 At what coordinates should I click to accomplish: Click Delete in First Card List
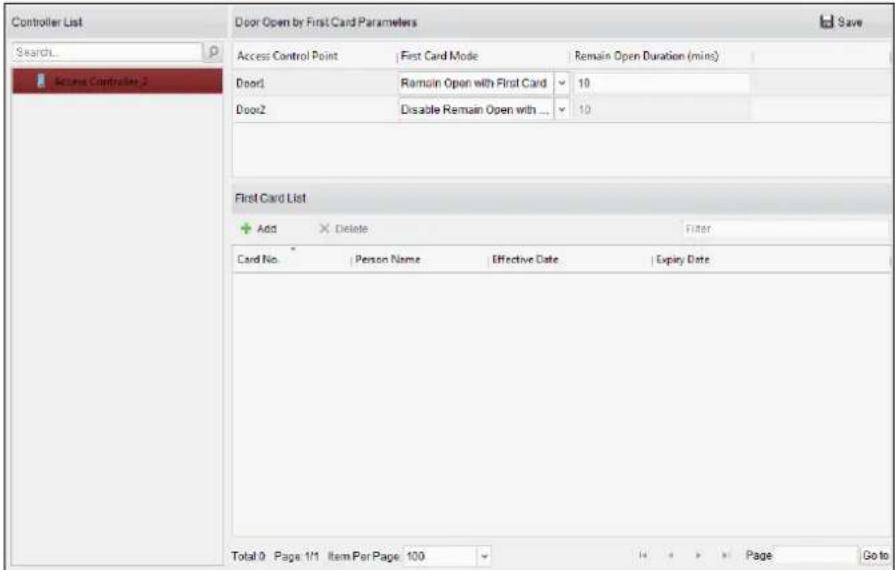[x=343, y=229]
